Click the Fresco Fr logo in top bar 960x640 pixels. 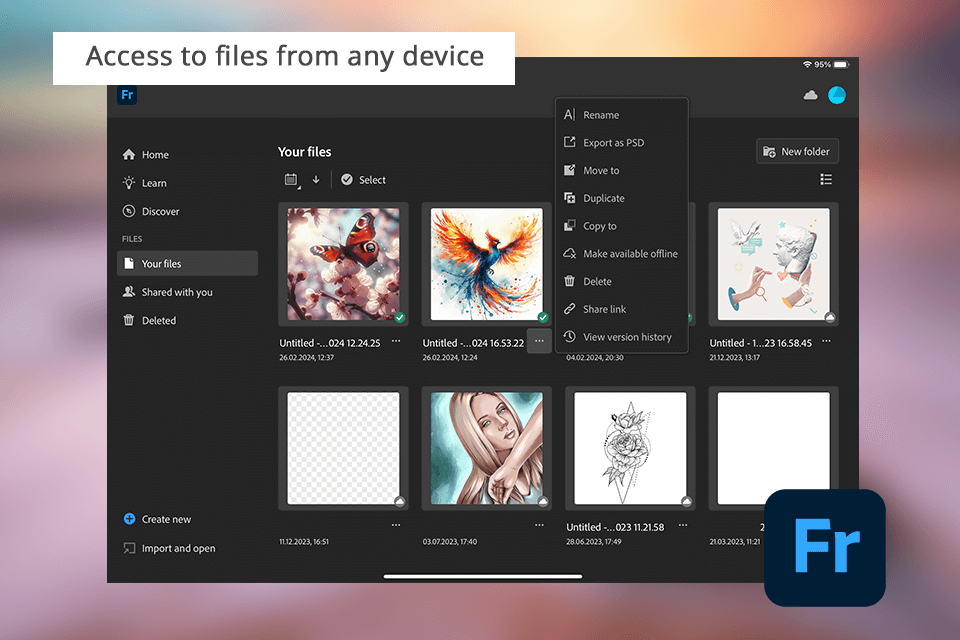click(x=127, y=95)
